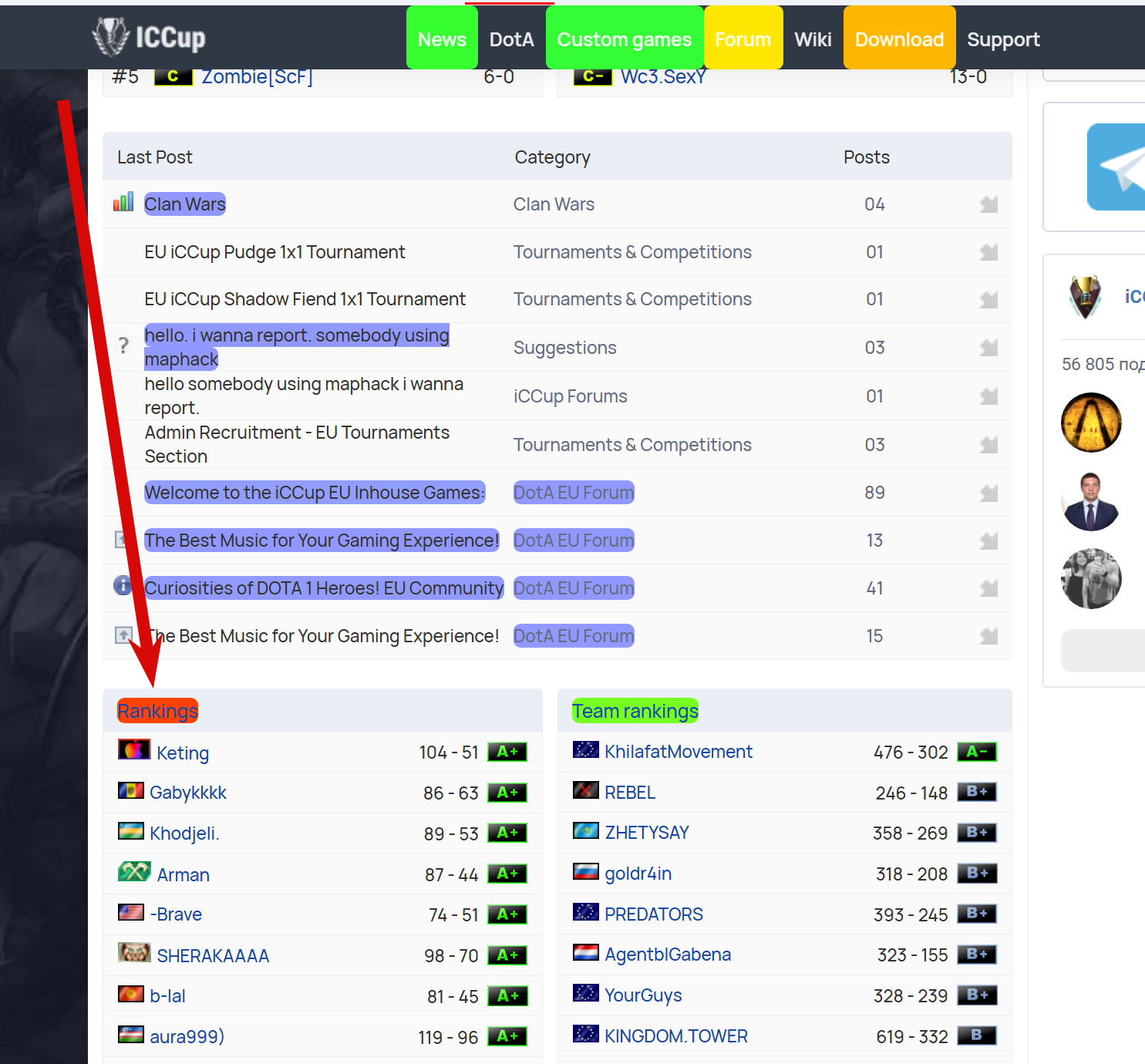1145x1064 pixels.
Task: Open the Team rankings header link
Action: (635, 711)
